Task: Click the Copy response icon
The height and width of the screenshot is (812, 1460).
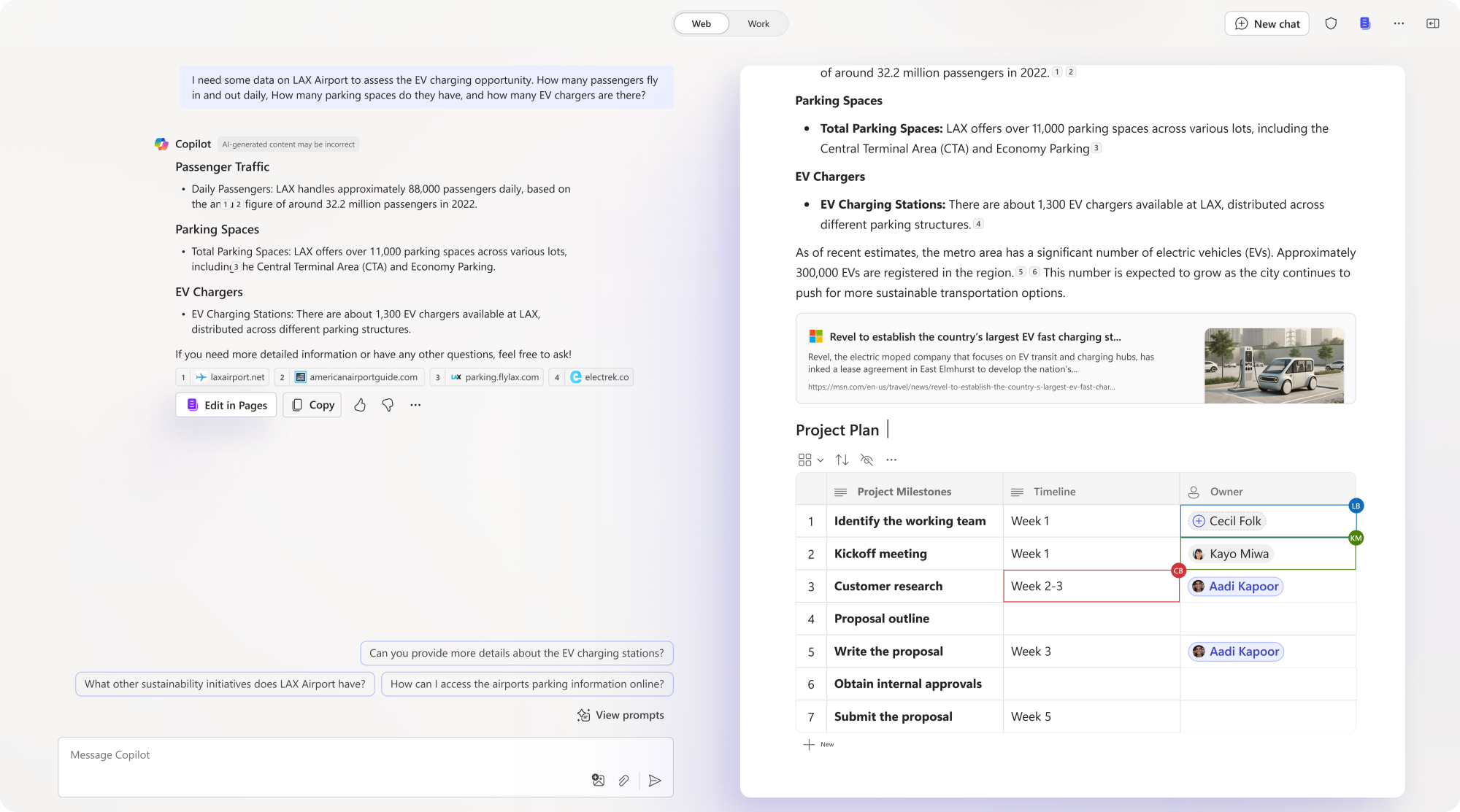Action: coord(313,404)
